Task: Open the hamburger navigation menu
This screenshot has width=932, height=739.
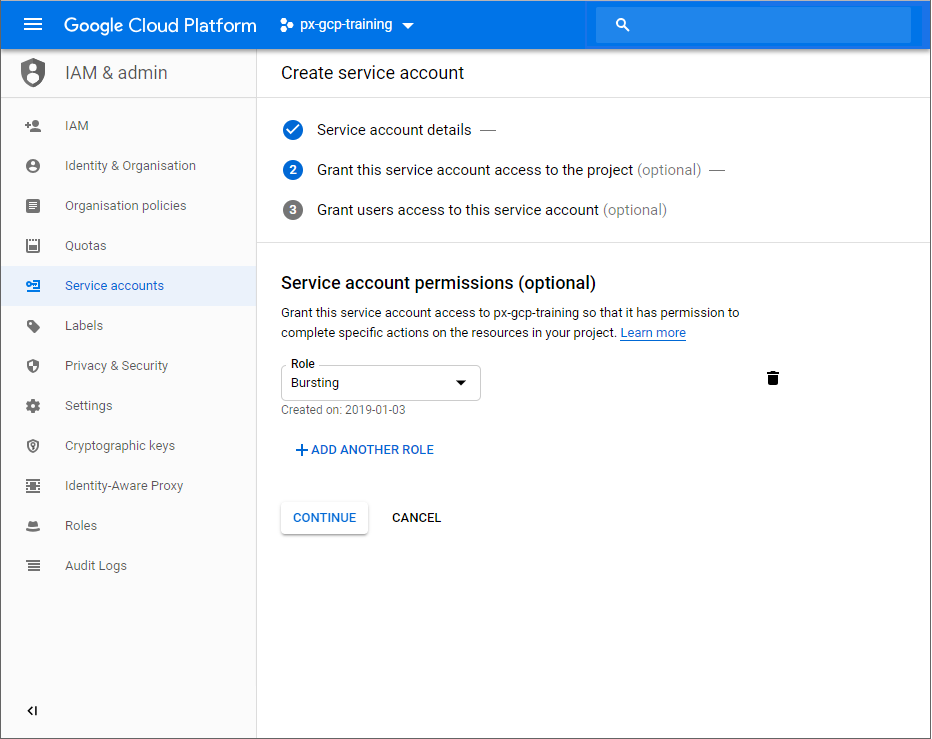Action: pyautogui.click(x=33, y=25)
